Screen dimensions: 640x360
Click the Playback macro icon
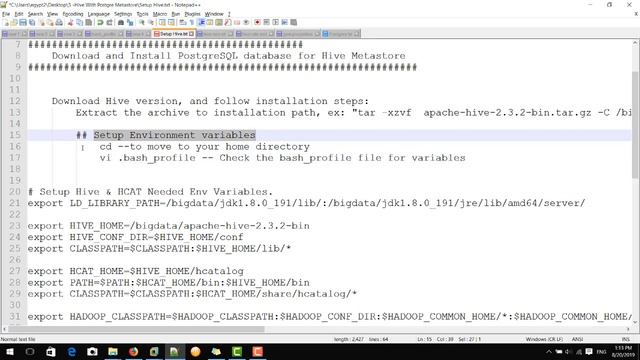tap(276, 22)
